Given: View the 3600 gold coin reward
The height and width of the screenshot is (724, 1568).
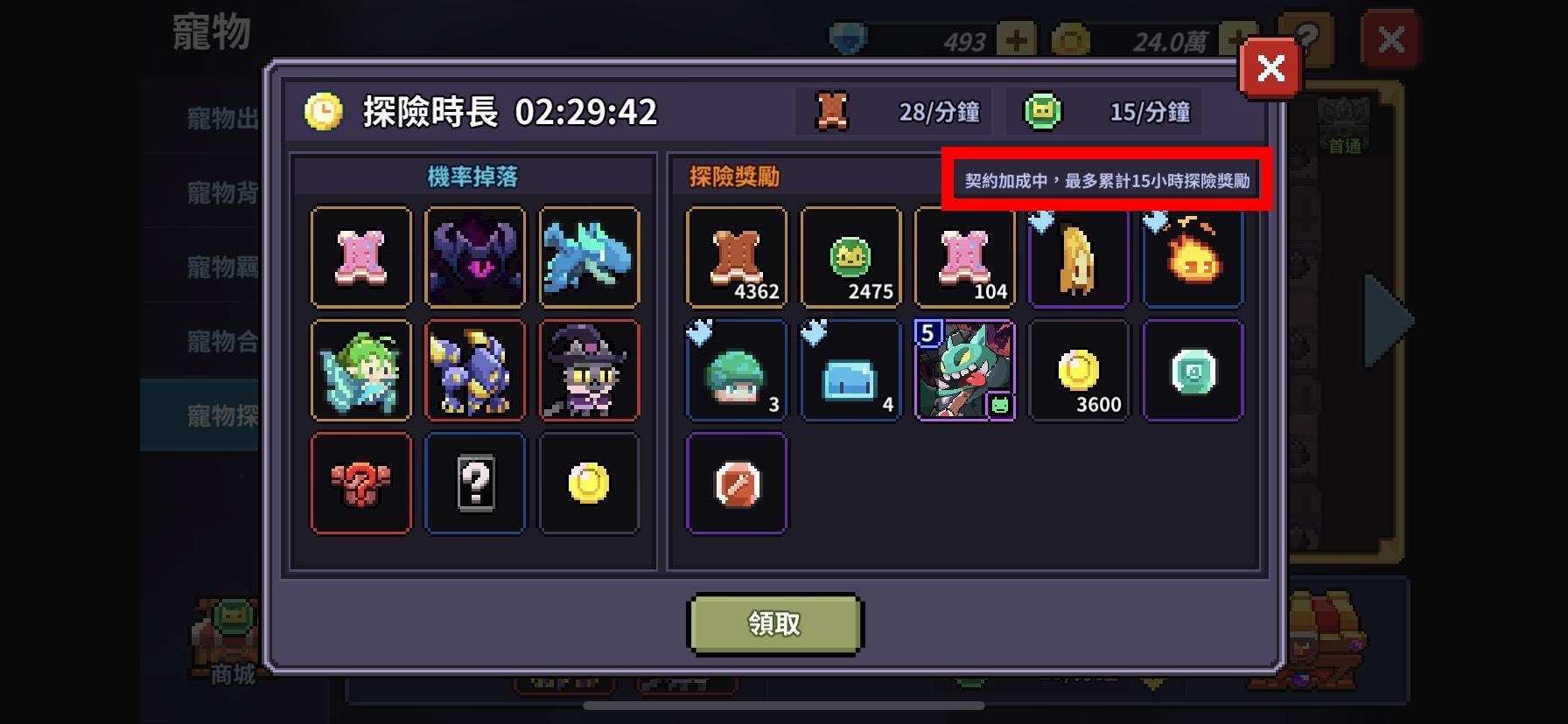Looking at the screenshot, I should pyautogui.click(x=1079, y=370).
